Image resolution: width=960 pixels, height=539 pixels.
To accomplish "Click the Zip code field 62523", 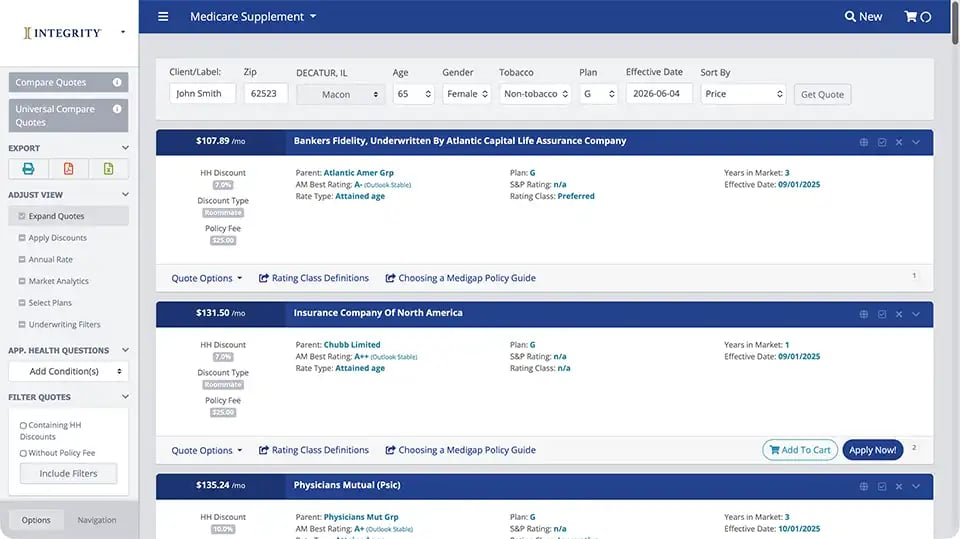I will click(266, 93).
